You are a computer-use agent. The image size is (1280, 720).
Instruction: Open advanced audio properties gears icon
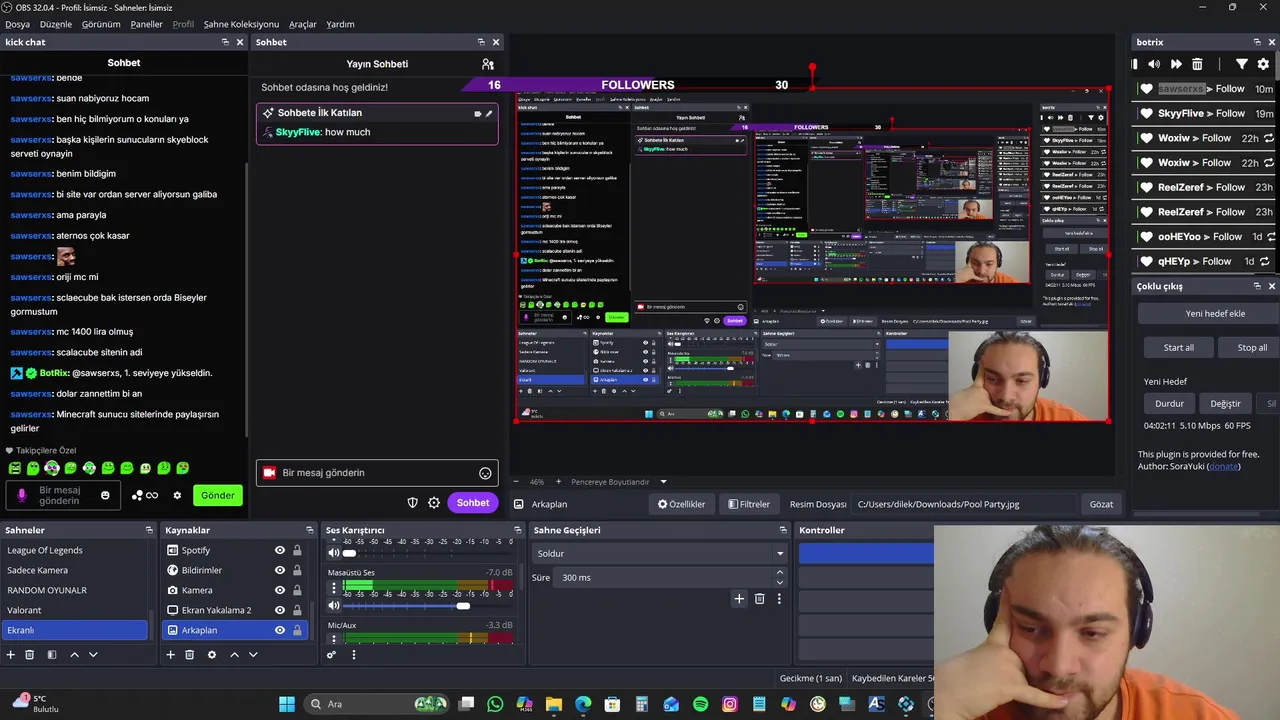click(x=331, y=655)
